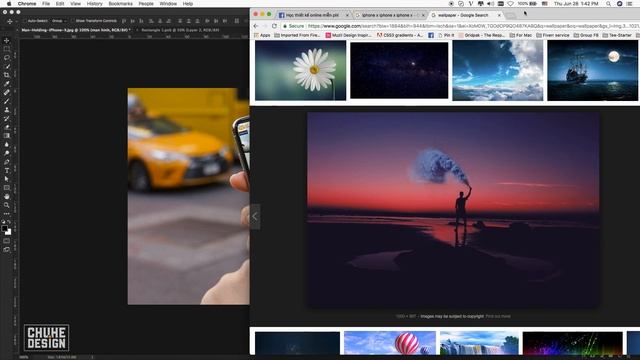Select the Brush tool
This screenshot has width=640, height=360.
pos(7,101)
